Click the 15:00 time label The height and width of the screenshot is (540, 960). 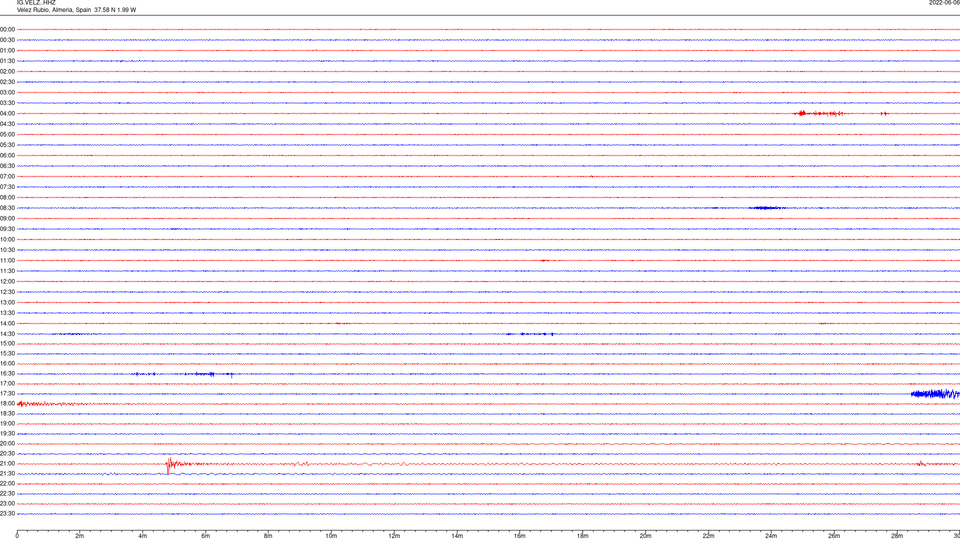click(x=8, y=343)
